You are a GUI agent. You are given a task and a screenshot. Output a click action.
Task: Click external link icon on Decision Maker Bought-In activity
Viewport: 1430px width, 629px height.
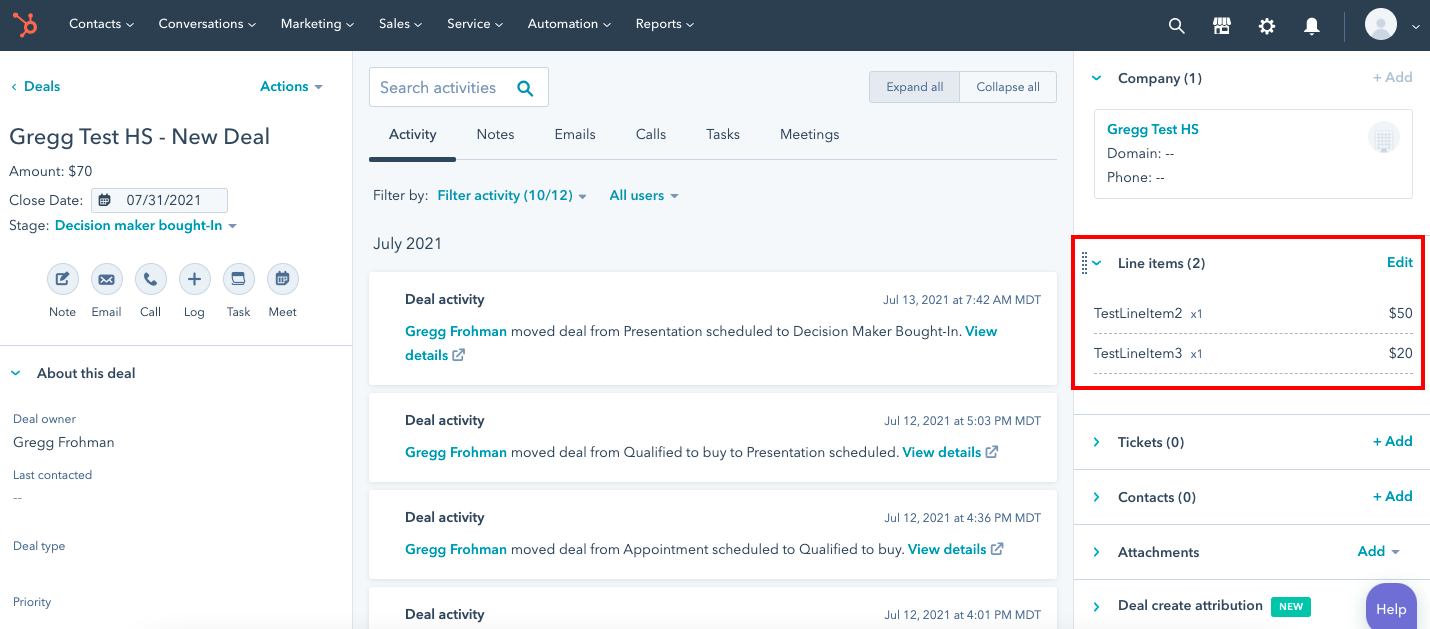coord(458,355)
